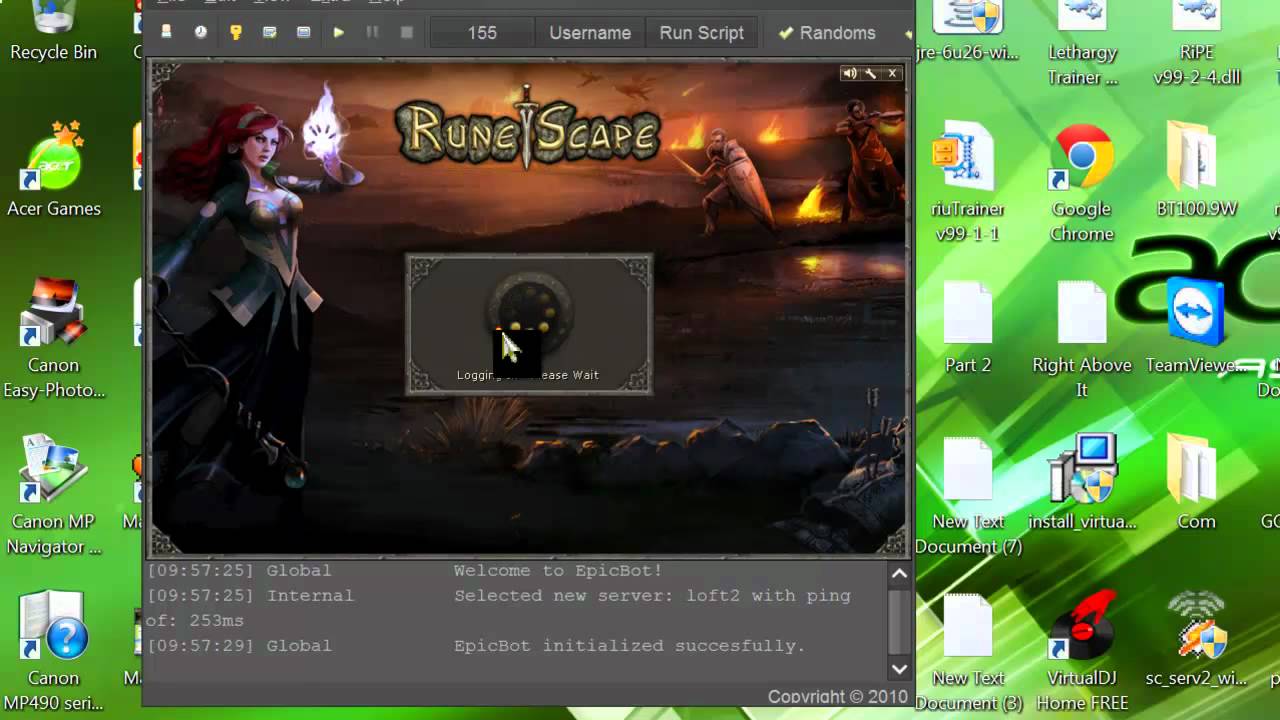Click 'EpicBot initialized succesfully.' log text

tap(629, 646)
